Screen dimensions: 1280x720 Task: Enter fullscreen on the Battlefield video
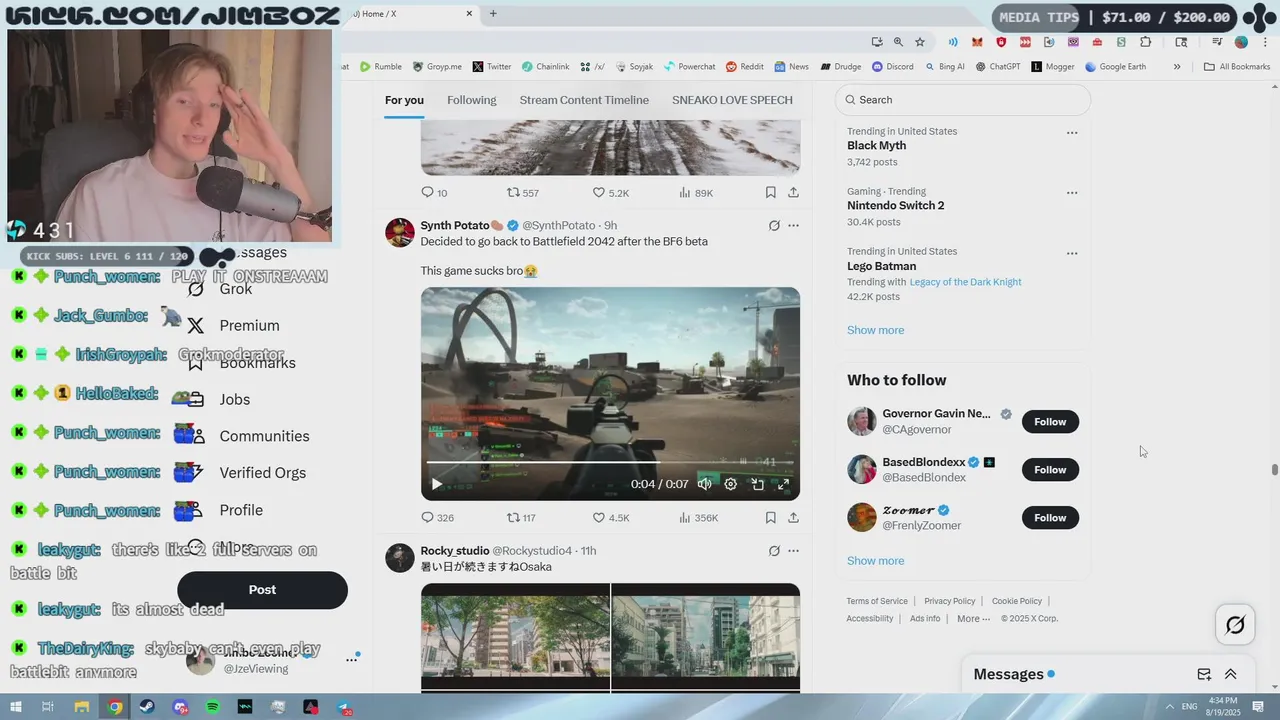pyautogui.click(x=783, y=484)
